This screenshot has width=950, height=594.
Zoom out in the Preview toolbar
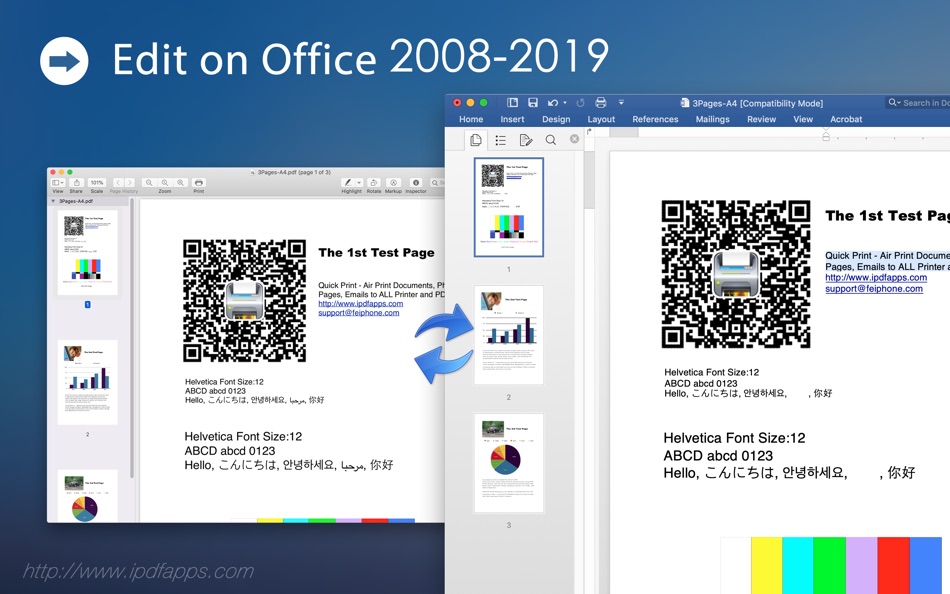[149, 182]
